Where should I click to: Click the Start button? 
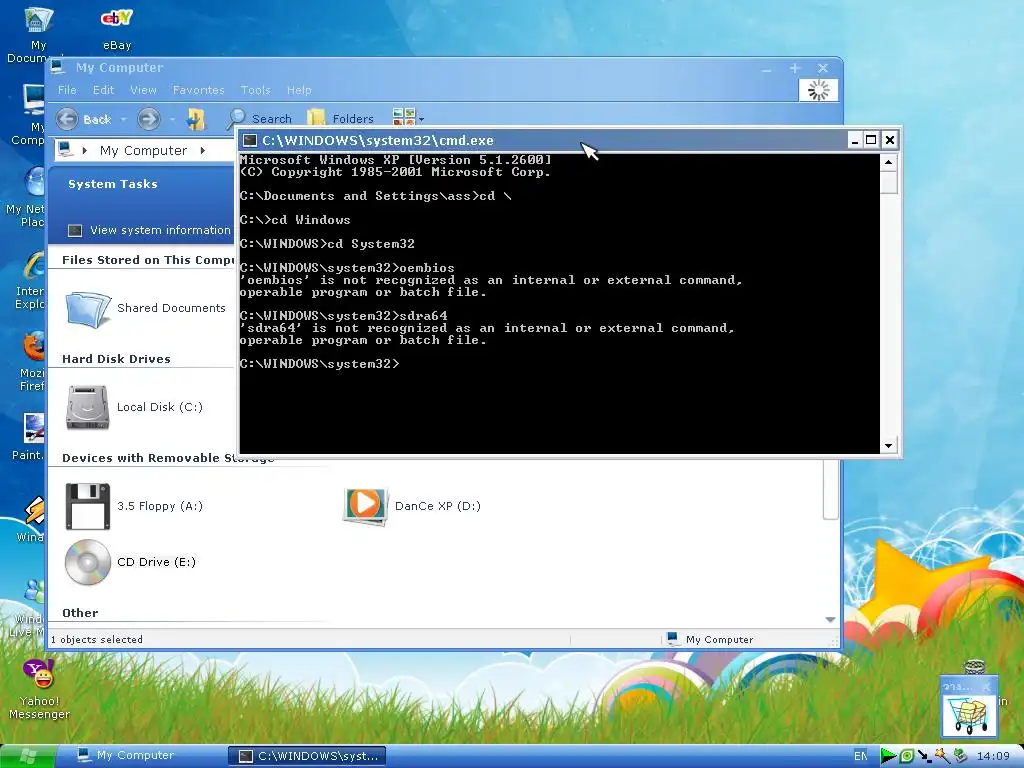(x=27, y=756)
